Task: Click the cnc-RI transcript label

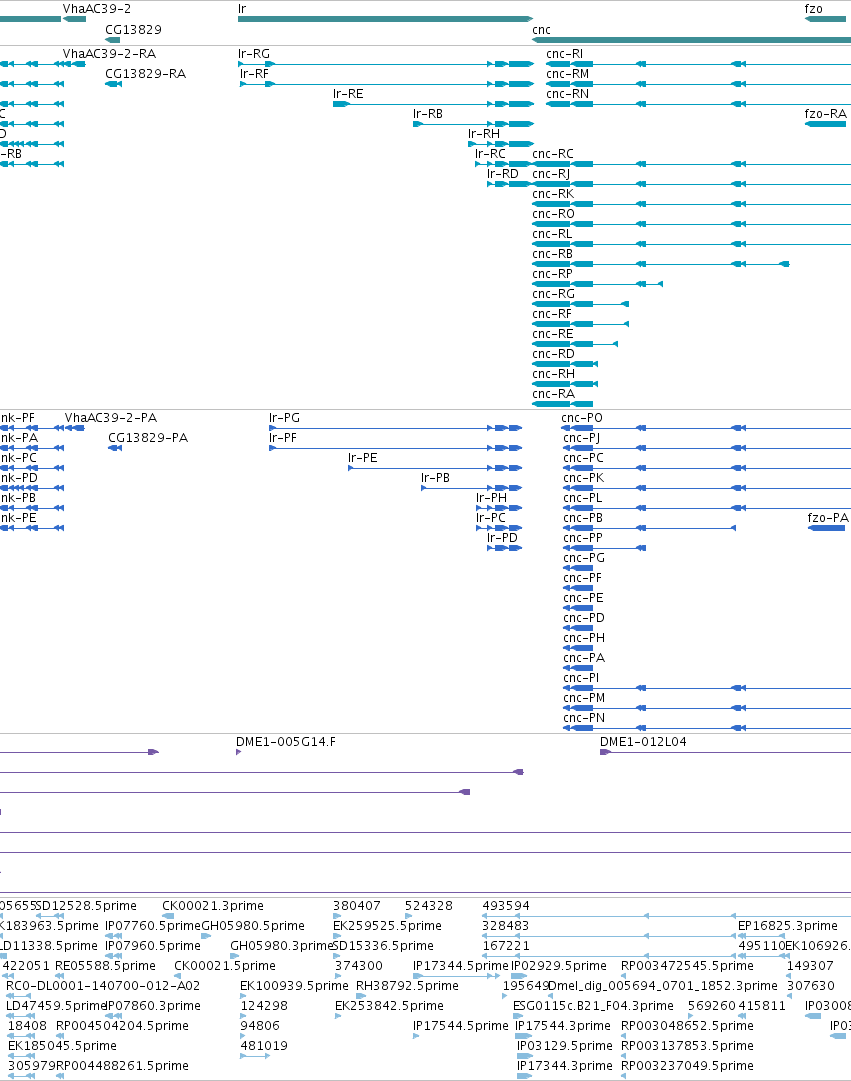Action: click(564, 54)
